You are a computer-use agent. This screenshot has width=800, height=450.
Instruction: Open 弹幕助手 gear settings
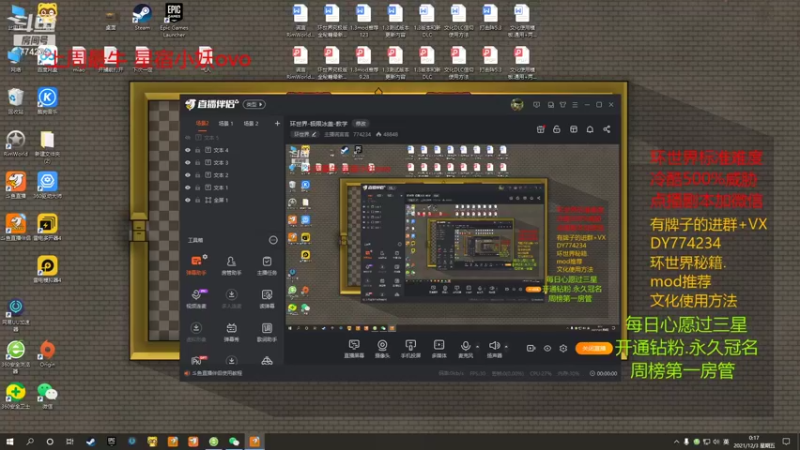click(x=205, y=257)
